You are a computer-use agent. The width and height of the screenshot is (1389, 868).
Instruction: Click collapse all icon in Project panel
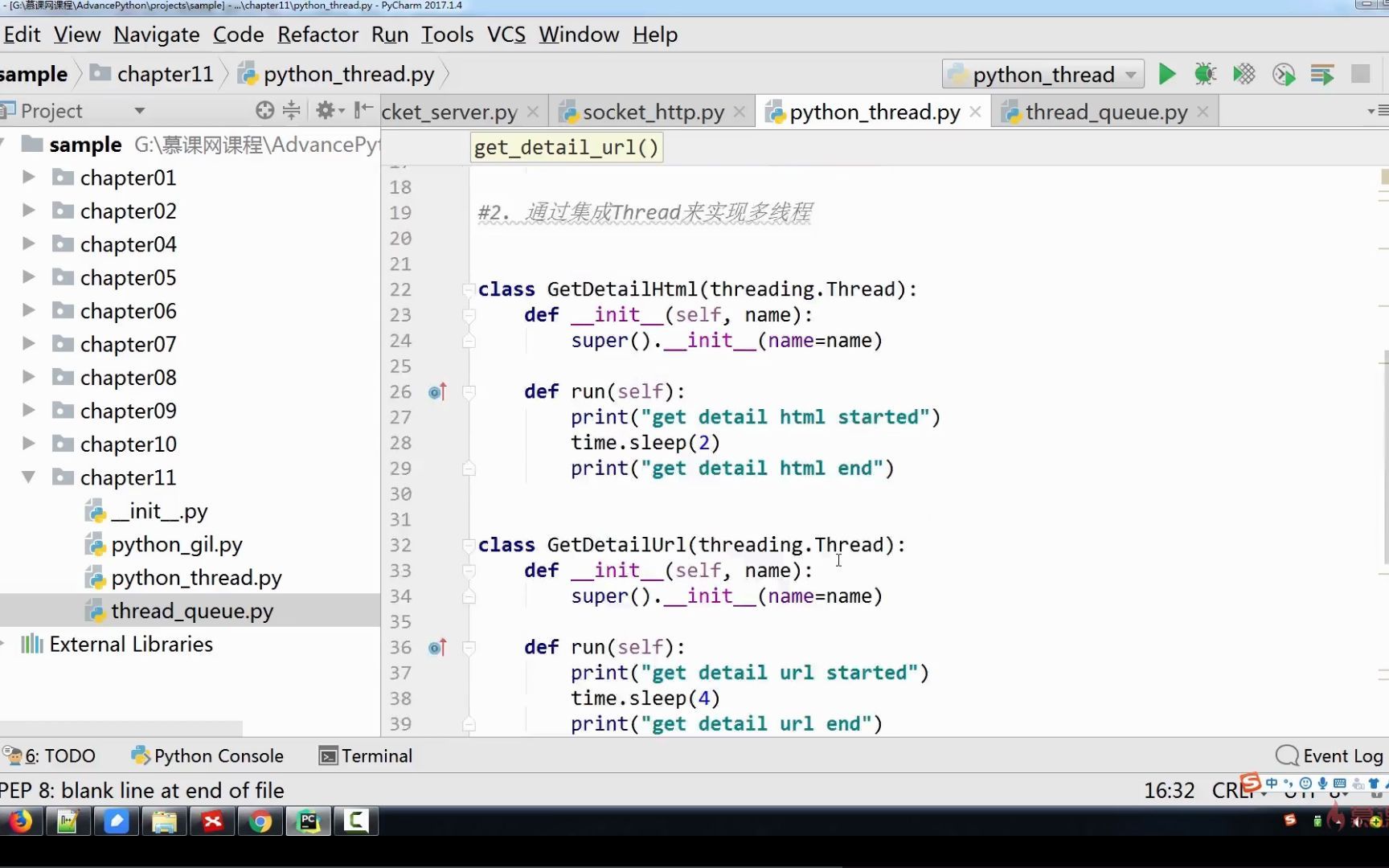[291, 110]
